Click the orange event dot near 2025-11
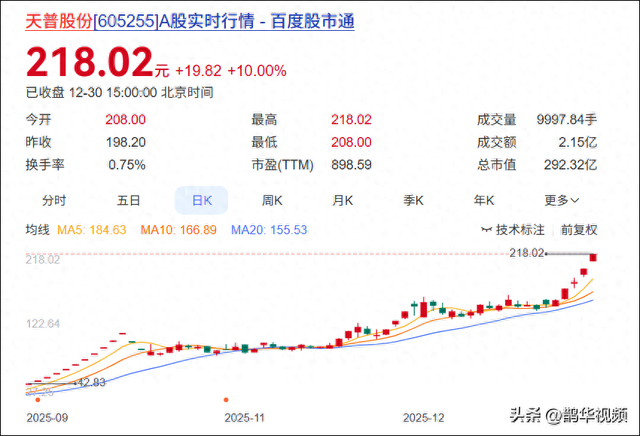640x436 pixels. tap(226, 400)
